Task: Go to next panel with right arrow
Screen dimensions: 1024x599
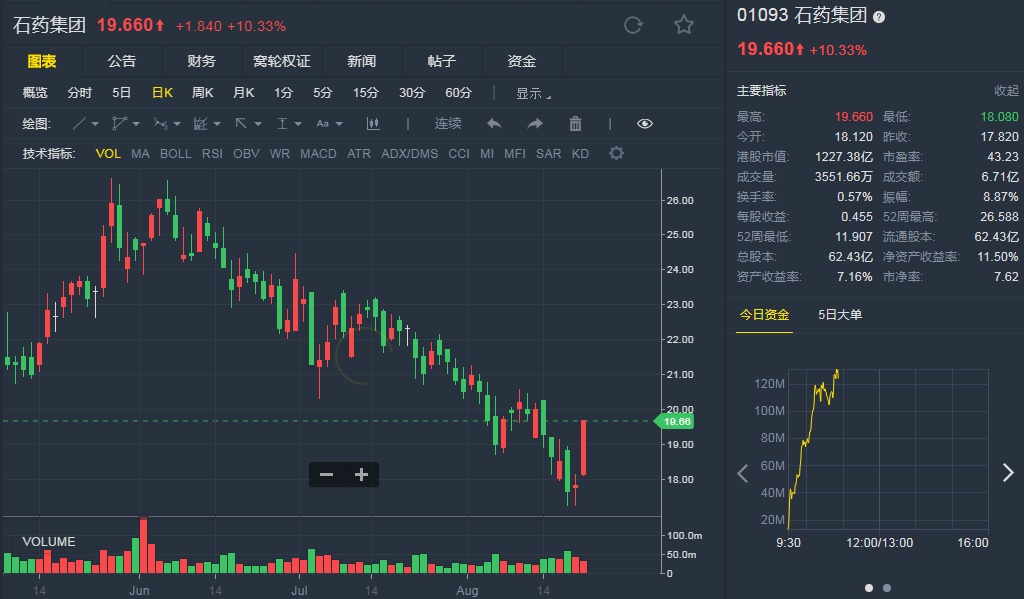Action: (x=1007, y=473)
